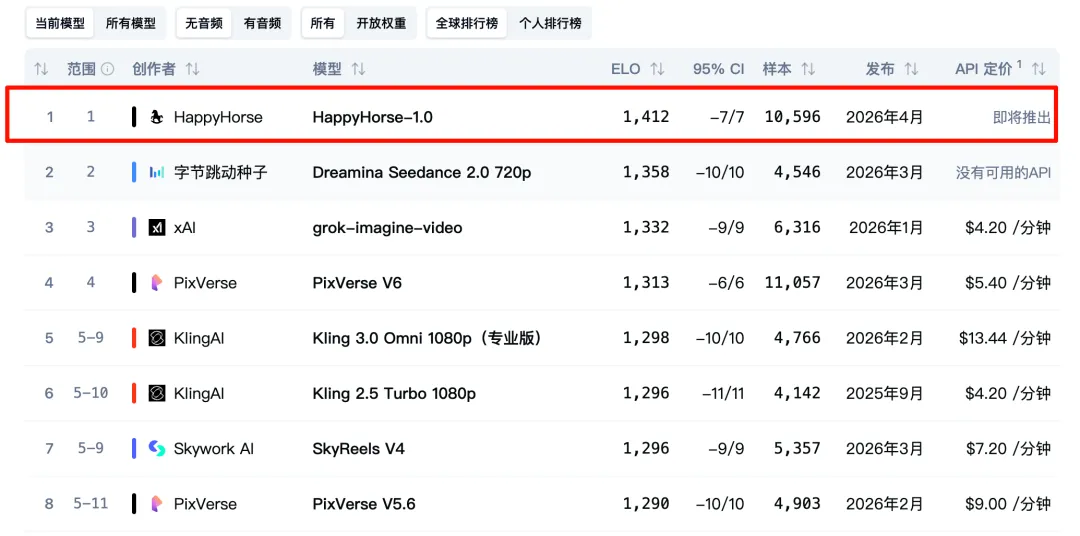Click PixVerse logo in PixVerse V6 row
Image resolution: width=1080 pixels, height=536 pixels.
[157, 282]
